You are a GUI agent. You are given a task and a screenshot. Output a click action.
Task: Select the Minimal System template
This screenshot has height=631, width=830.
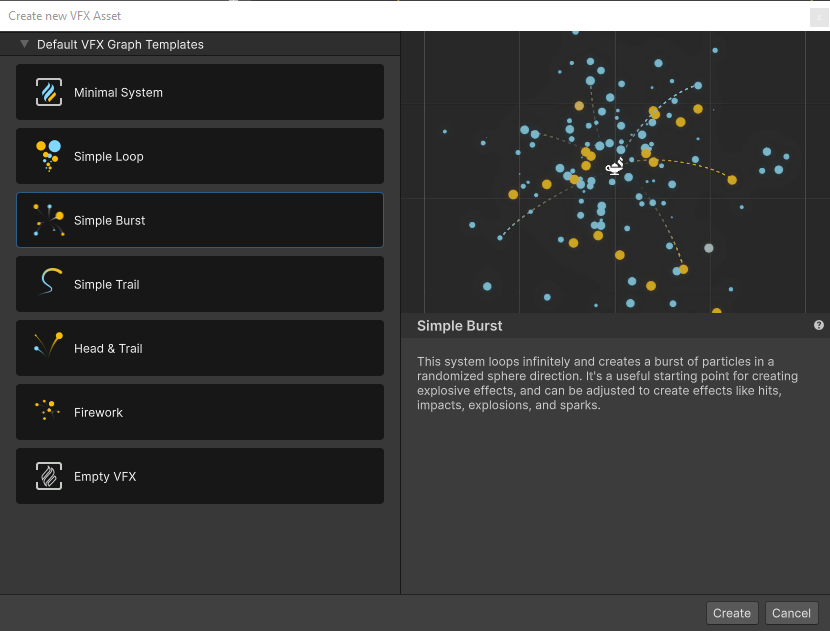[200, 93]
